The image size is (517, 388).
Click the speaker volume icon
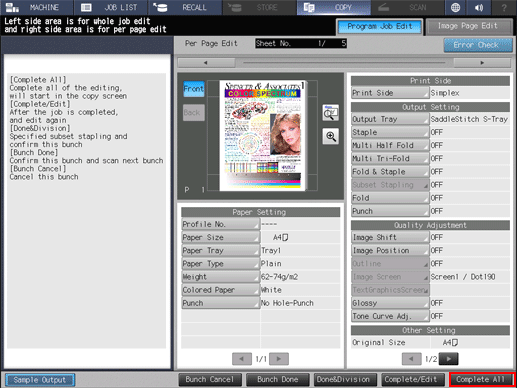point(479,7)
